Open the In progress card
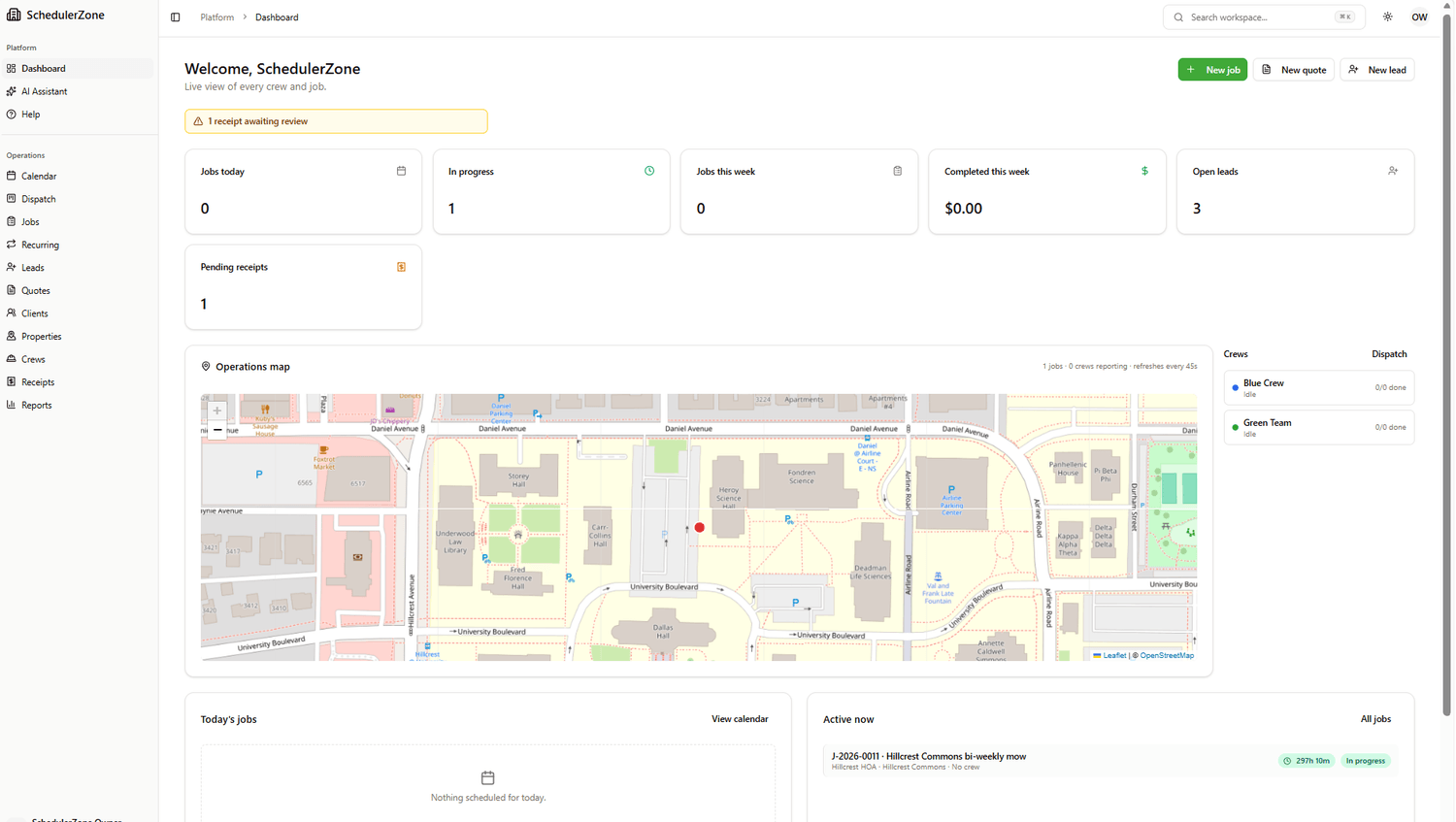The image size is (1456, 822). (551, 191)
